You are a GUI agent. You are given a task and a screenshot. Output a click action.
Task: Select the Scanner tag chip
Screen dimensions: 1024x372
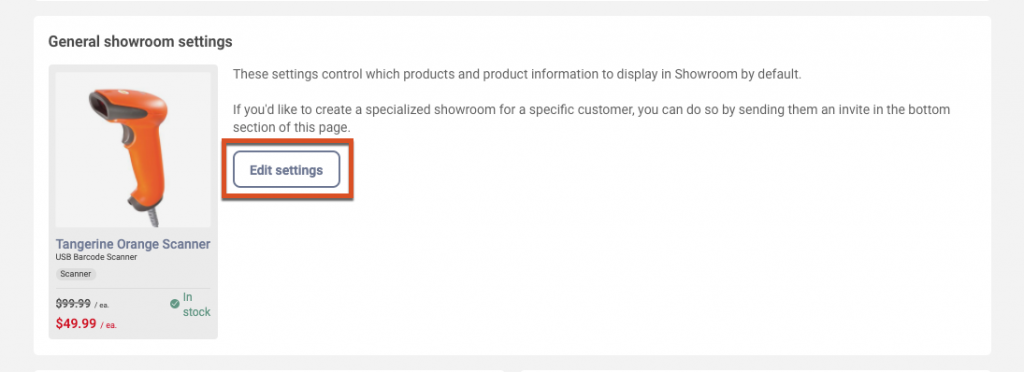point(76,274)
